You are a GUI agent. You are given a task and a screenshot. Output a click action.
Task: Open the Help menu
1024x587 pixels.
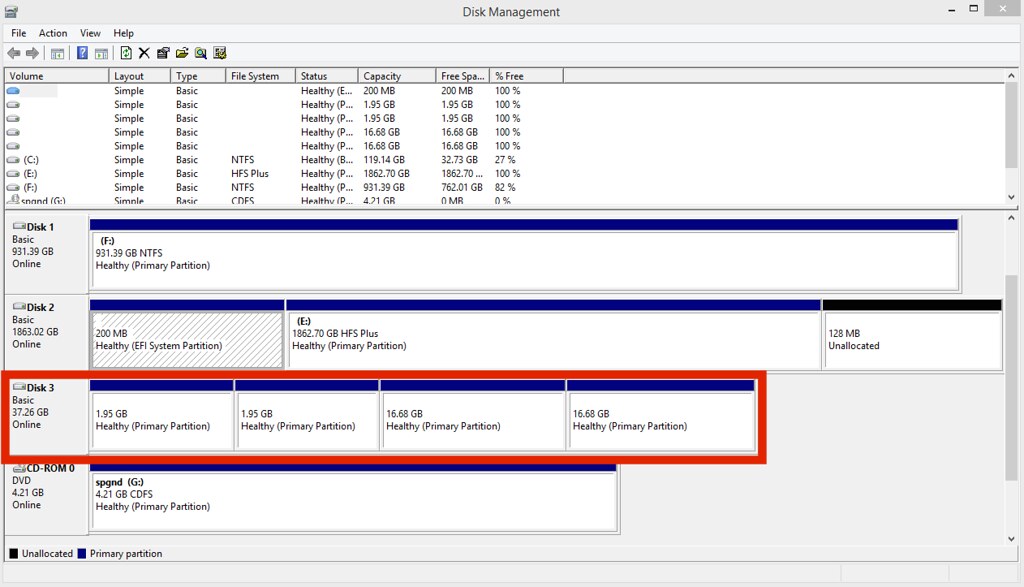click(123, 33)
